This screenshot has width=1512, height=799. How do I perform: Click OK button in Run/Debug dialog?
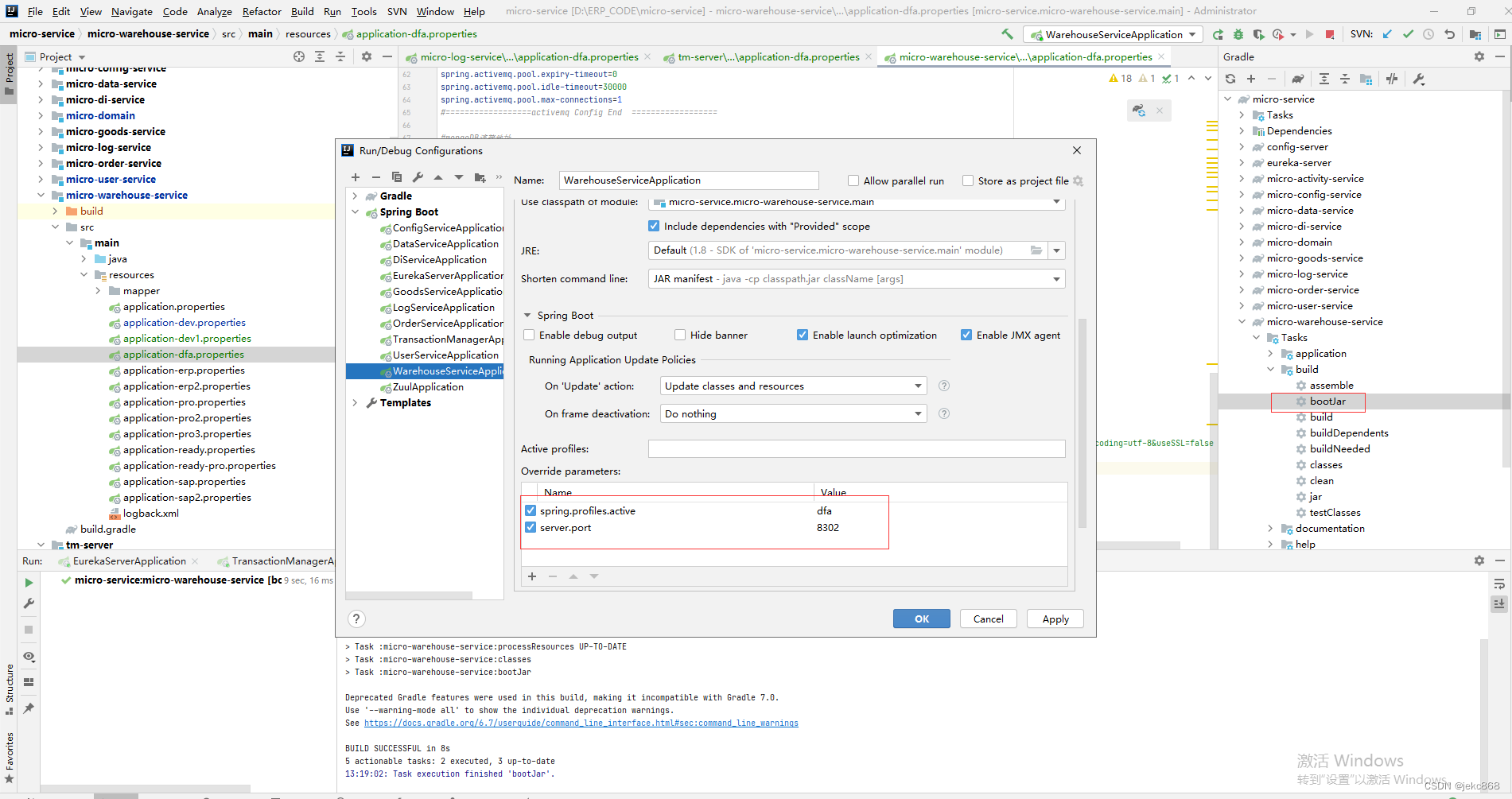pyautogui.click(x=922, y=619)
